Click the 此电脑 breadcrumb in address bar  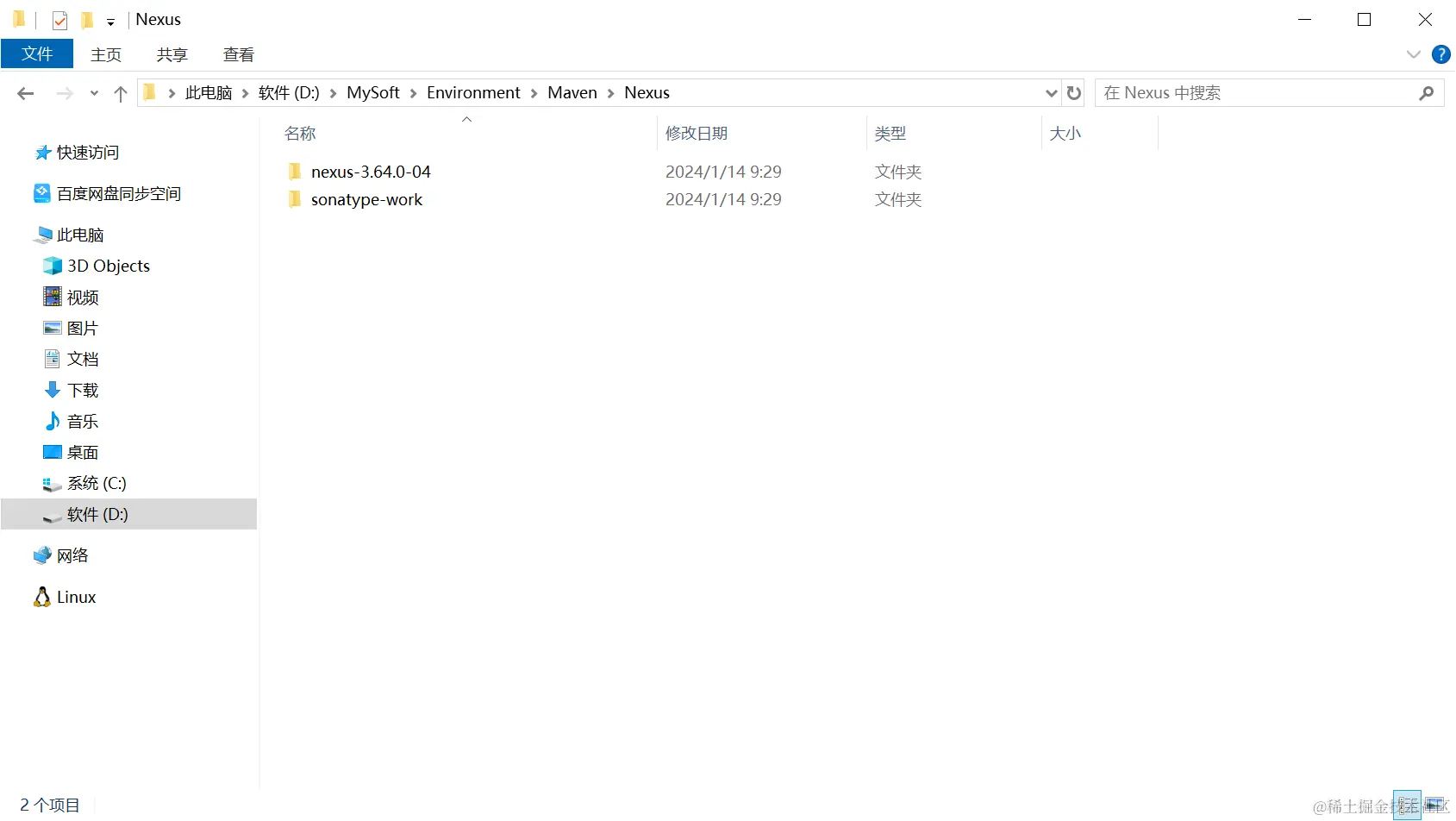pos(209,92)
